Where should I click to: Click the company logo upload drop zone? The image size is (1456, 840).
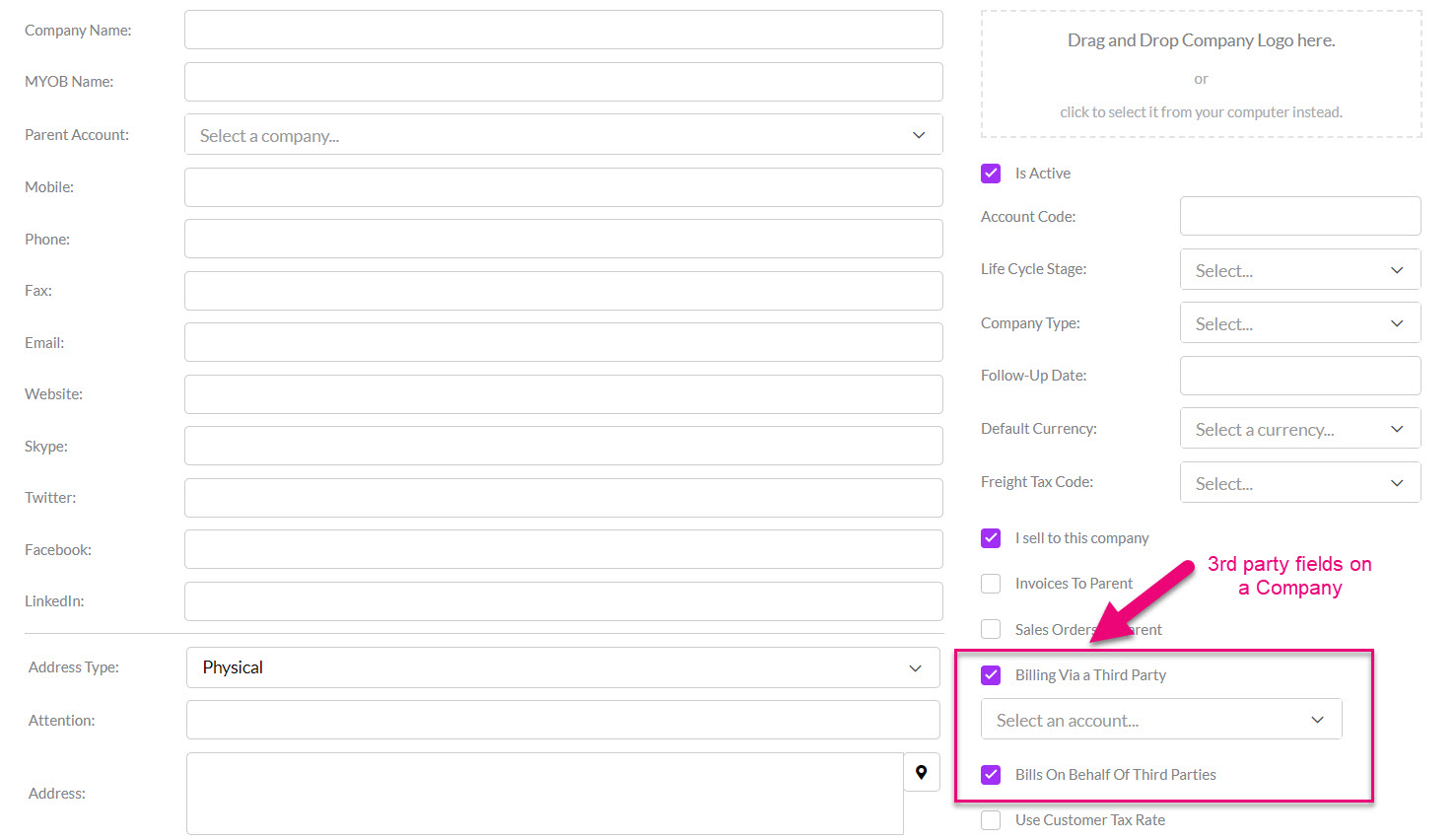(x=1201, y=74)
